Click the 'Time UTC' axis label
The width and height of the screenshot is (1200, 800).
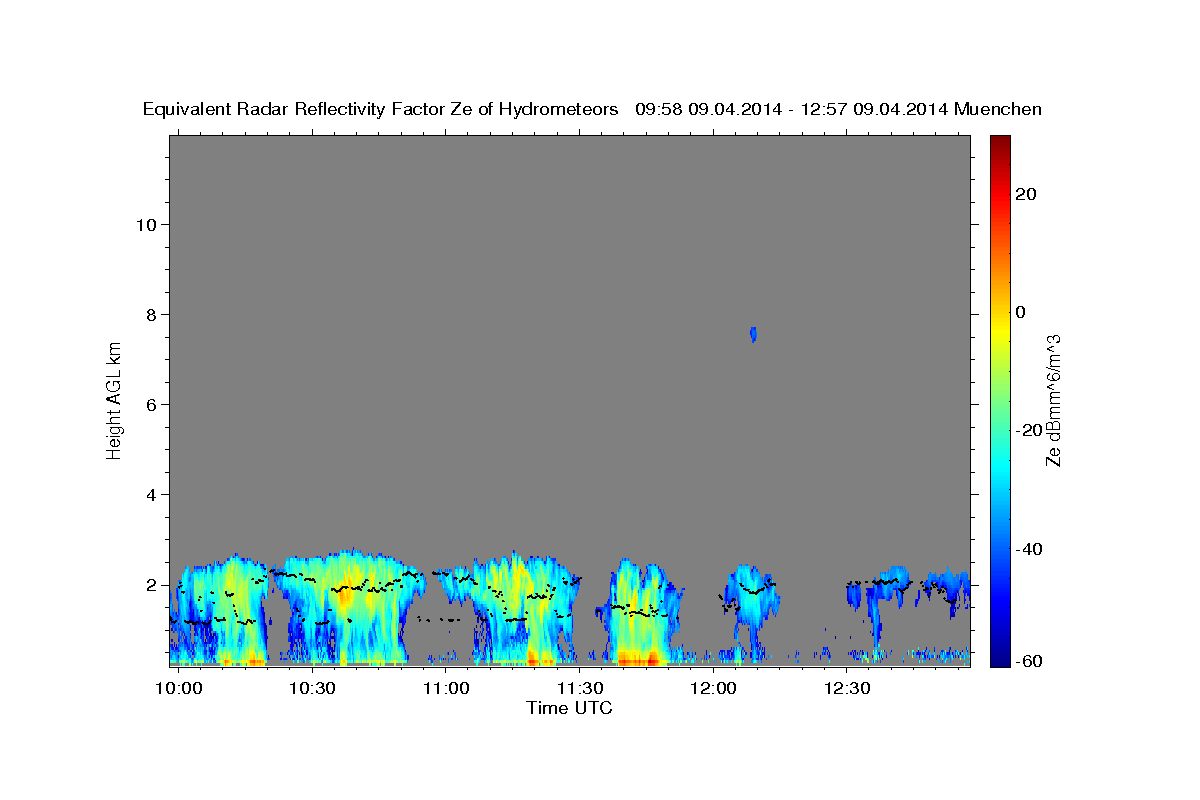(x=569, y=708)
